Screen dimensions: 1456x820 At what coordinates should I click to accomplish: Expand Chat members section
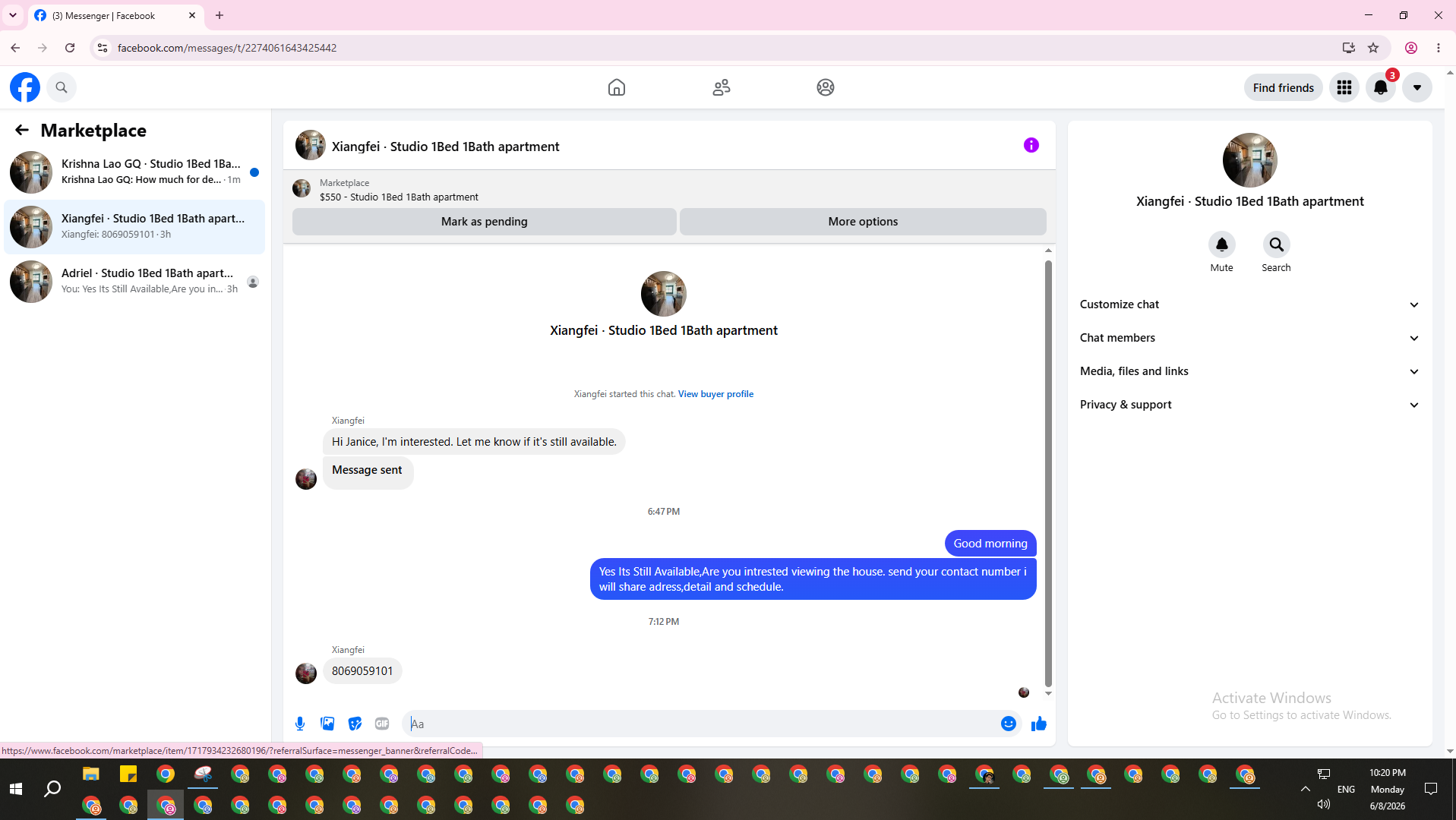point(1249,338)
